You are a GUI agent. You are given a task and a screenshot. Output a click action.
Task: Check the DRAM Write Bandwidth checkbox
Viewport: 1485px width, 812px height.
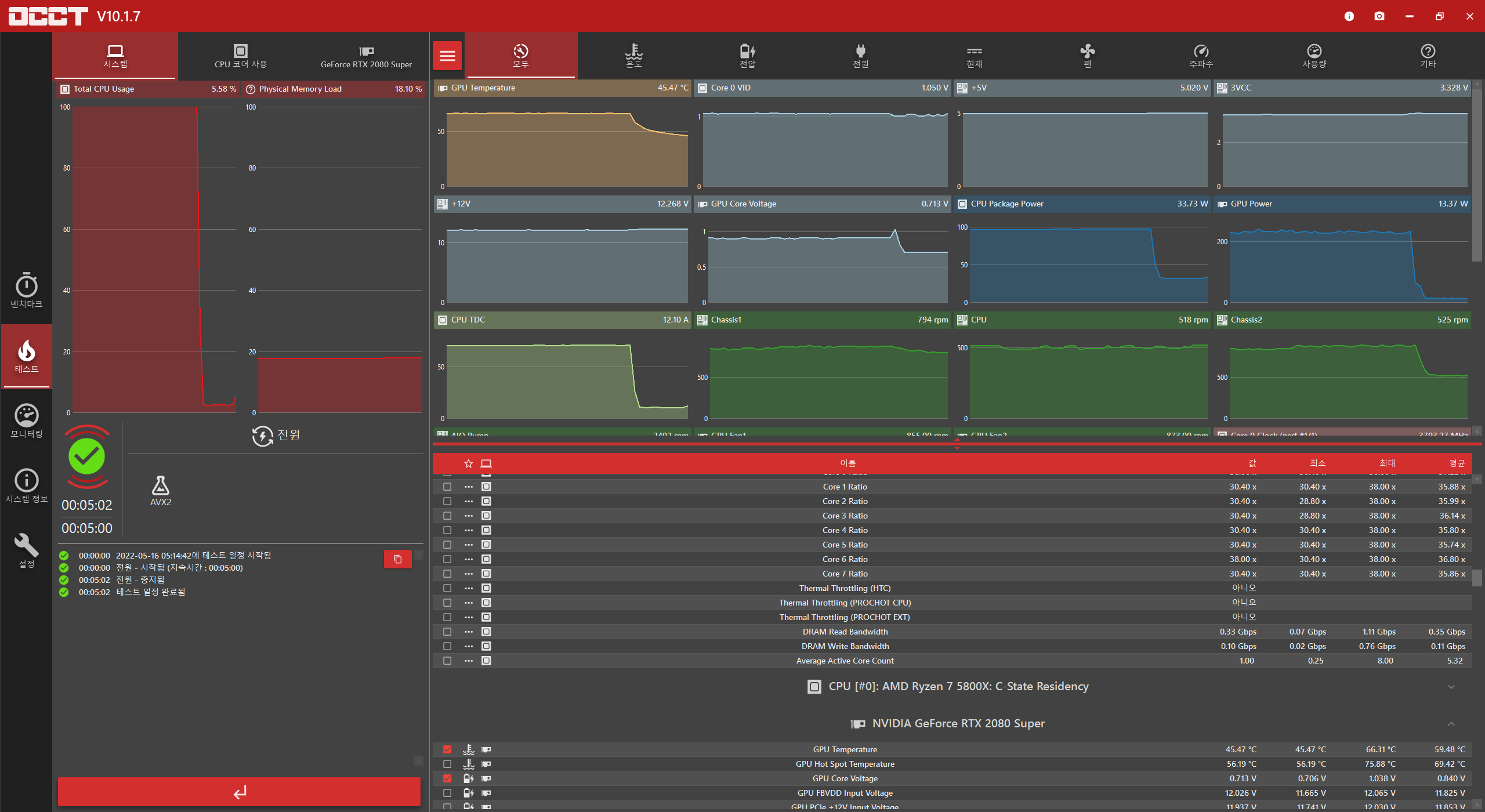pyautogui.click(x=447, y=646)
